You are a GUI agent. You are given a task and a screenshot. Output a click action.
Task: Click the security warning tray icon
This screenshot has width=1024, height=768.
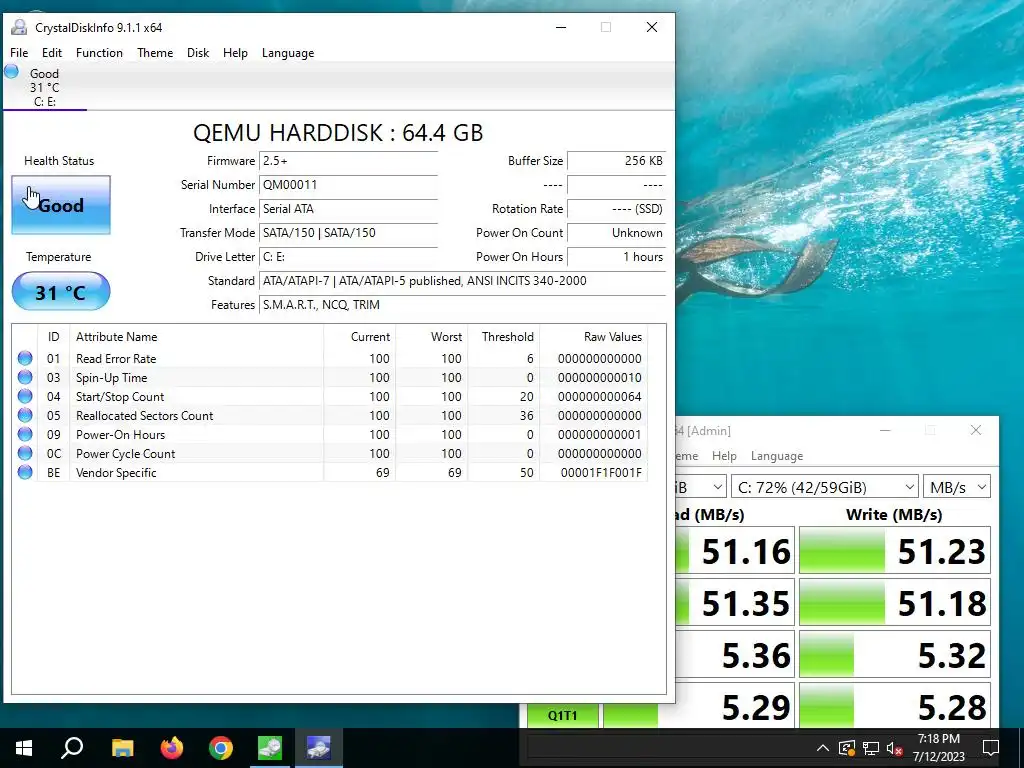pyautogui.click(x=846, y=748)
